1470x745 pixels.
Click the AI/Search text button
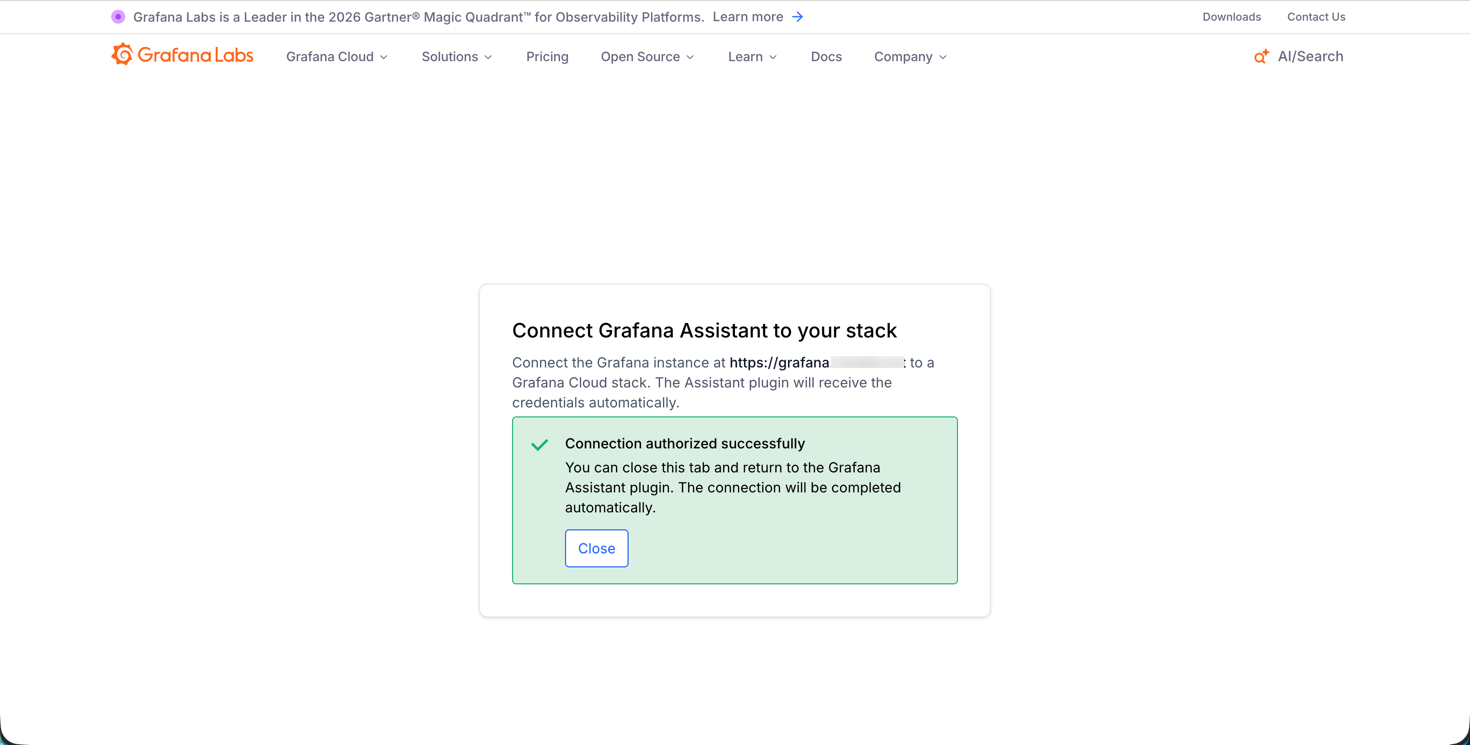point(1310,57)
